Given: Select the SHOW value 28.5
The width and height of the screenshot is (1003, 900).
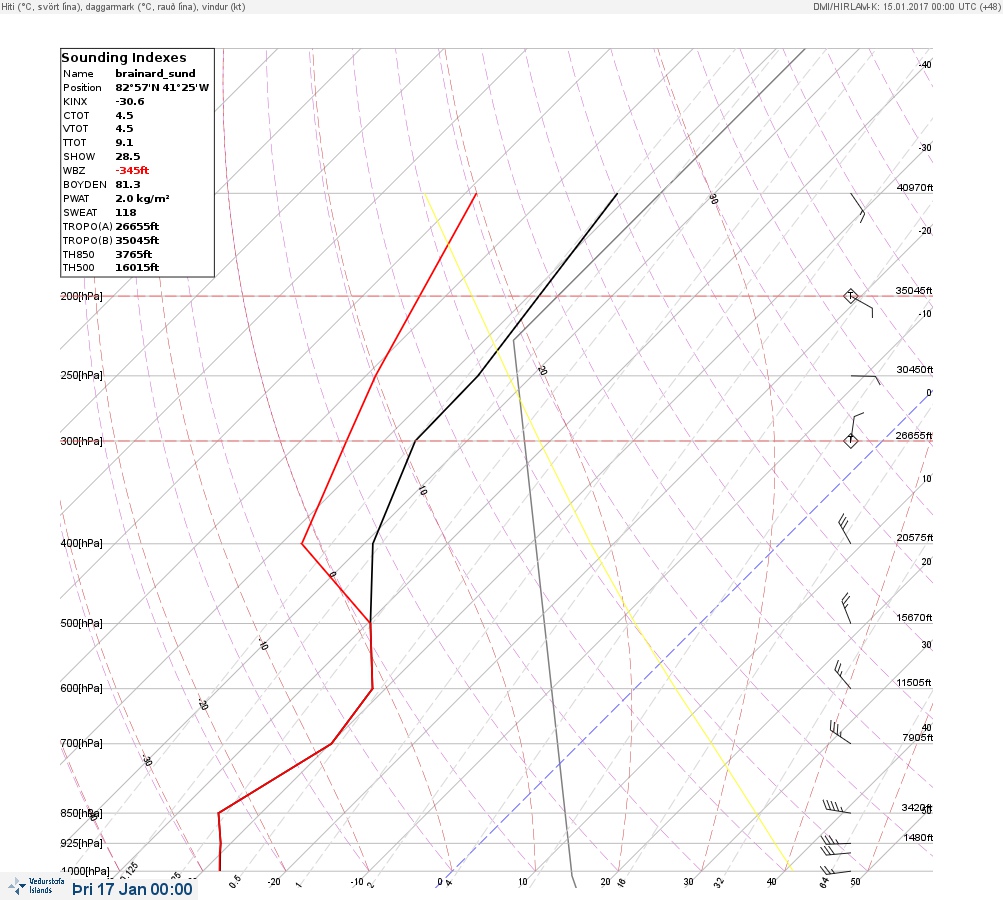Looking at the screenshot, I should [x=127, y=157].
